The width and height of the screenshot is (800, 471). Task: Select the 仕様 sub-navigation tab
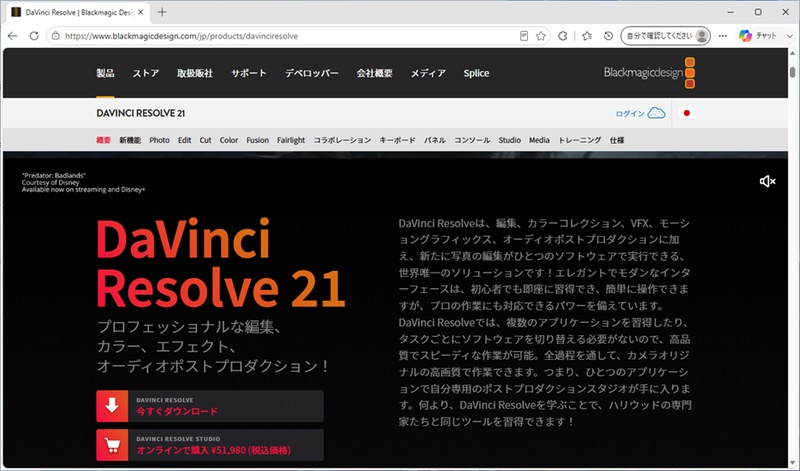[x=617, y=140]
